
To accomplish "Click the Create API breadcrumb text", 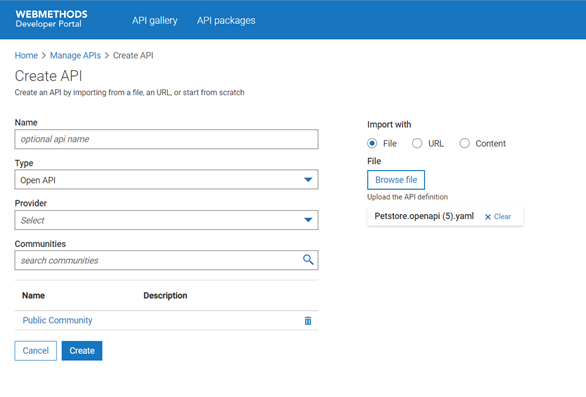I will click(x=133, y=55).
